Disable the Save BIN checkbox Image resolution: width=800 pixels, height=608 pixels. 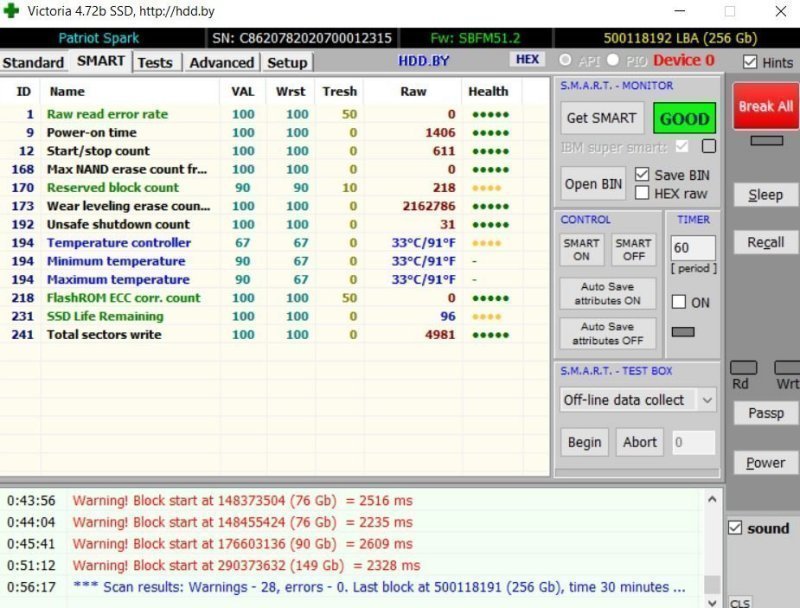coord(642,175)
